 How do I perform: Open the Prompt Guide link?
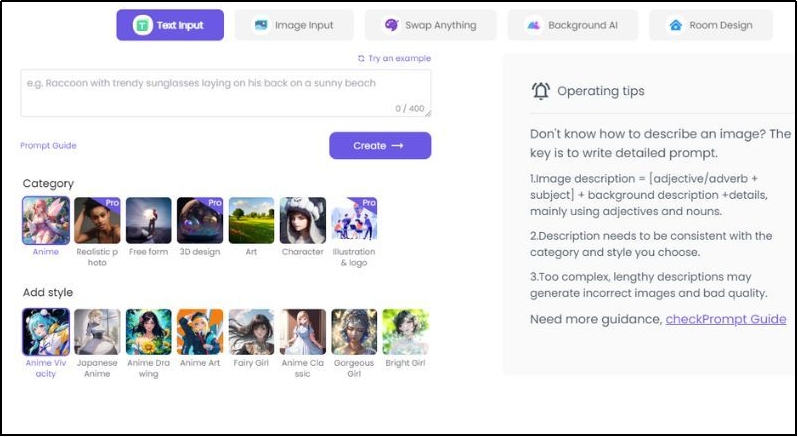(48, 145)
